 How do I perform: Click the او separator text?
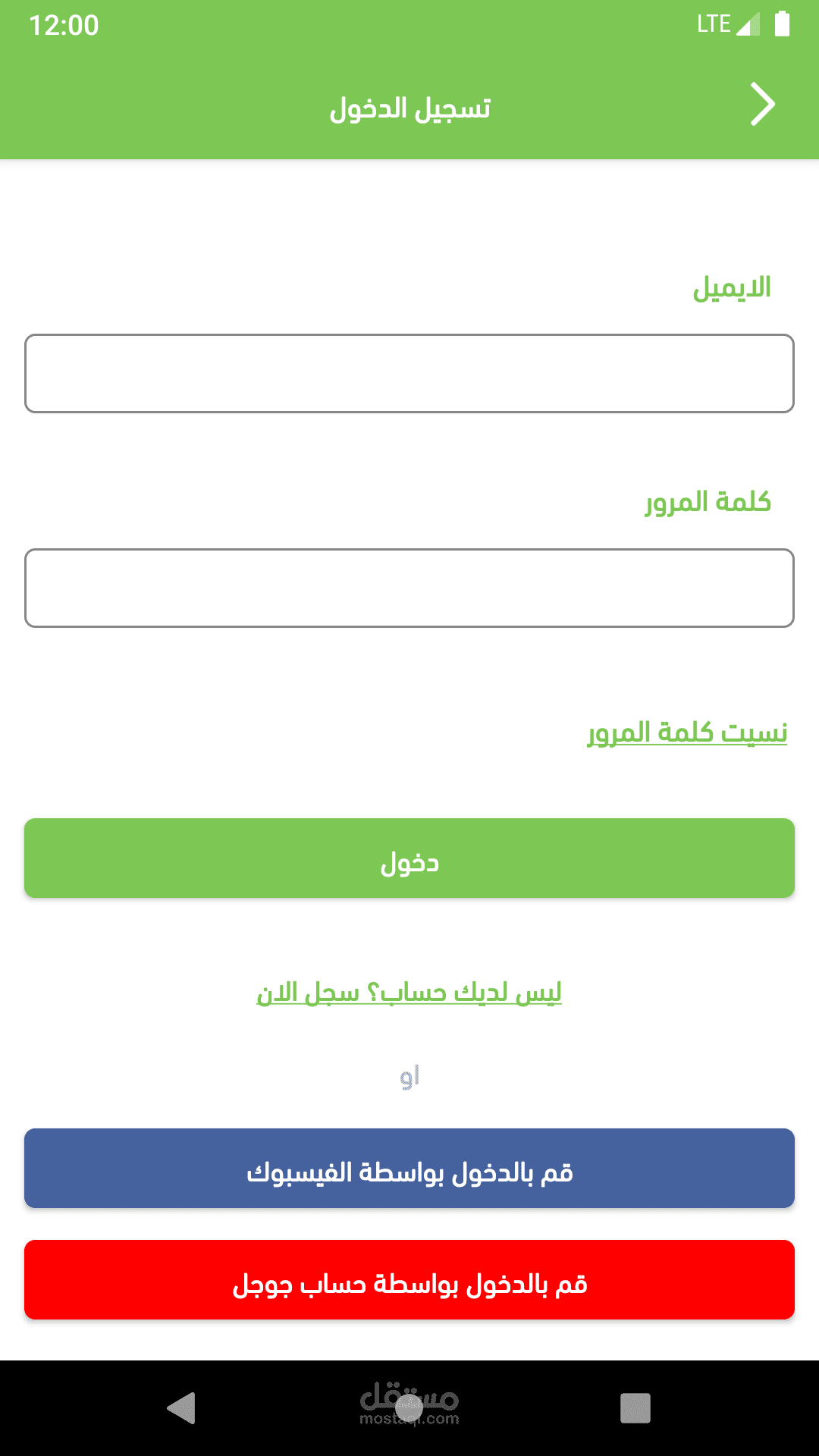409,1077
